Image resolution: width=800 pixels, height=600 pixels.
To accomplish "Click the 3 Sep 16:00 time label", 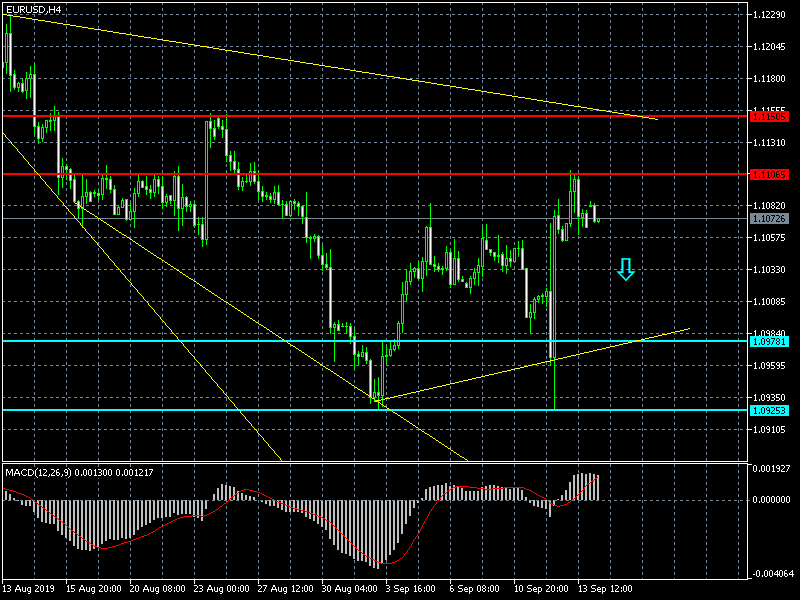I will point(411,589).
